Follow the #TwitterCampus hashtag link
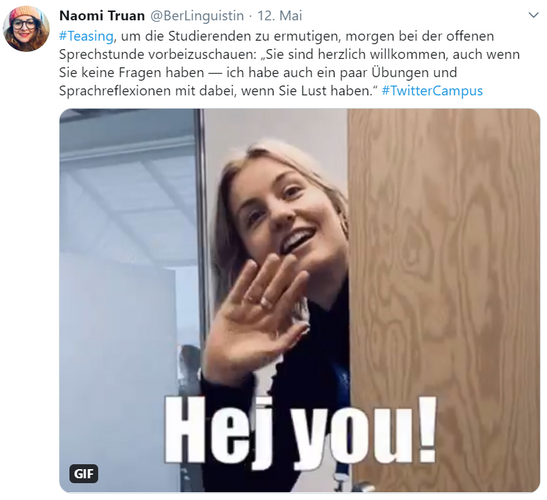 (432, 91)
